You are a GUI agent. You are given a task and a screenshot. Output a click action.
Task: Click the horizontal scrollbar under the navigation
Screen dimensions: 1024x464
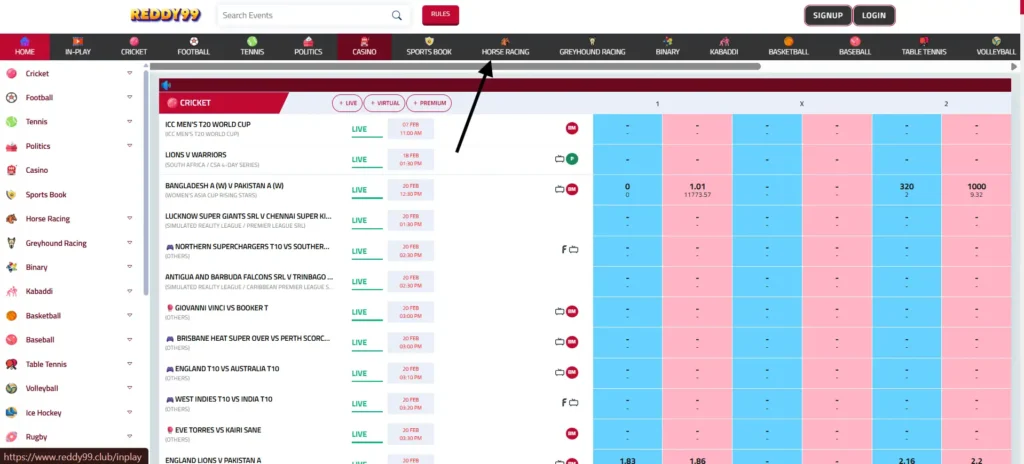click(455, 66)
